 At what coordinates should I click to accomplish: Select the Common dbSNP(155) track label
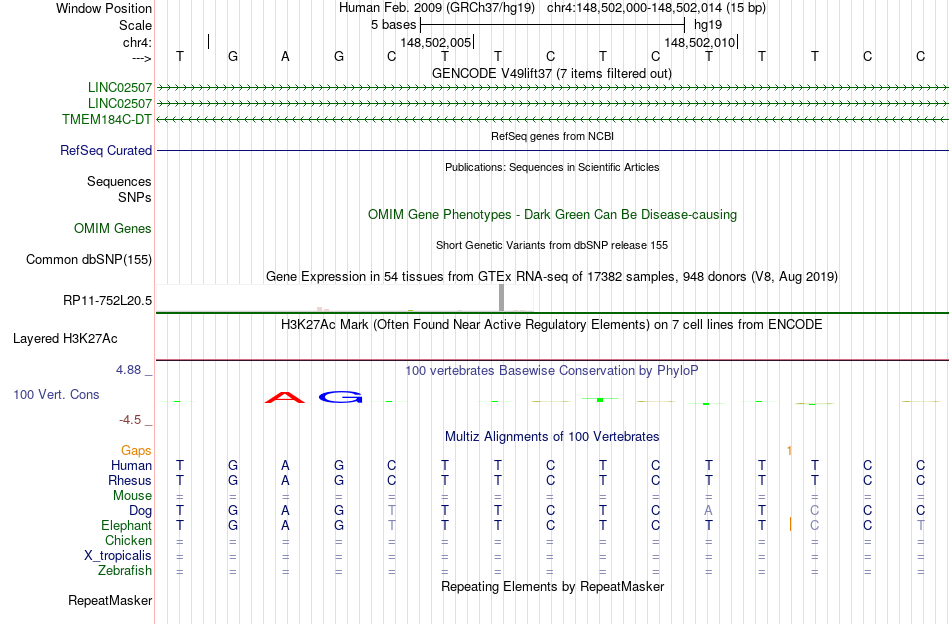[89, 259]
